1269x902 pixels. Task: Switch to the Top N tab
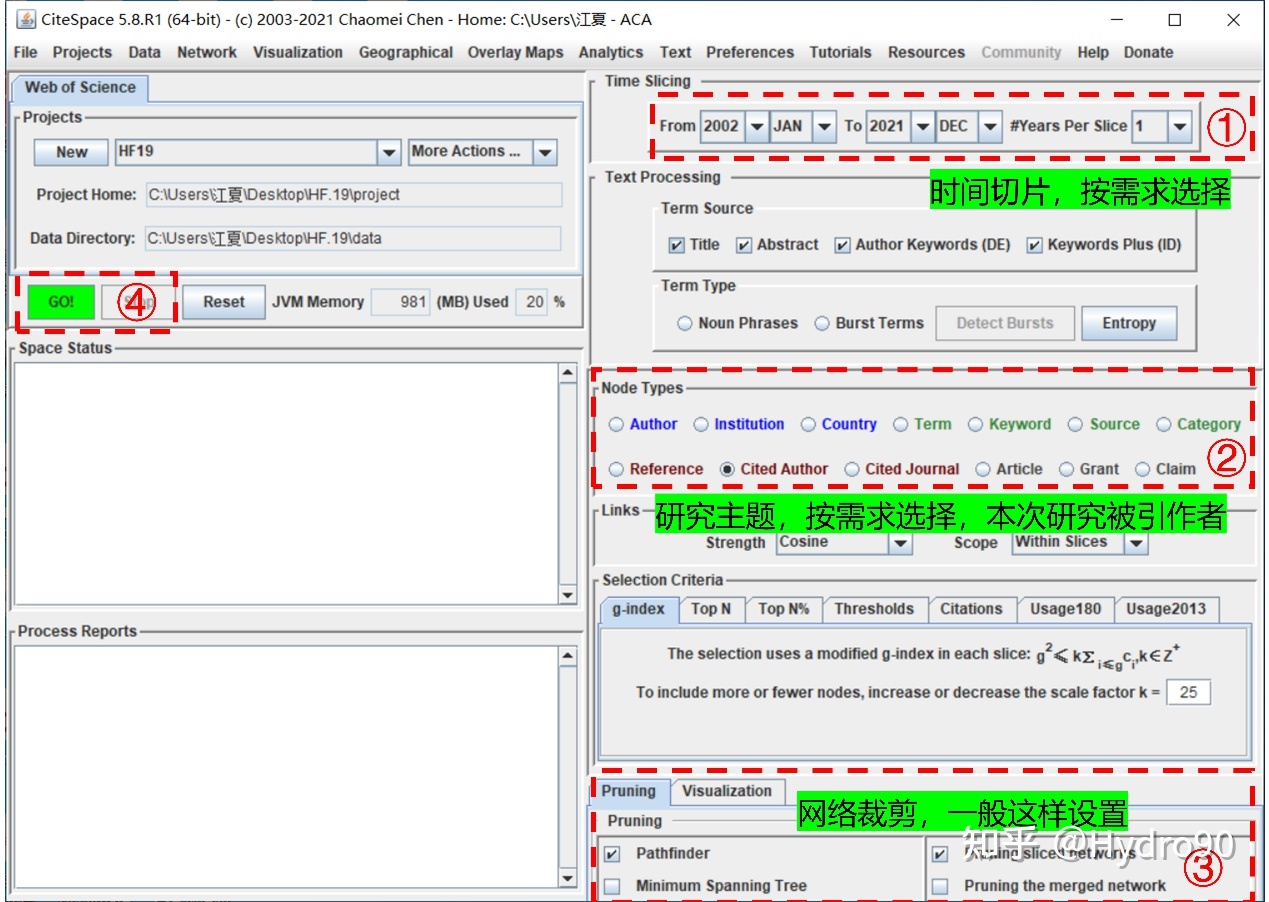click(x=711, y=609)
